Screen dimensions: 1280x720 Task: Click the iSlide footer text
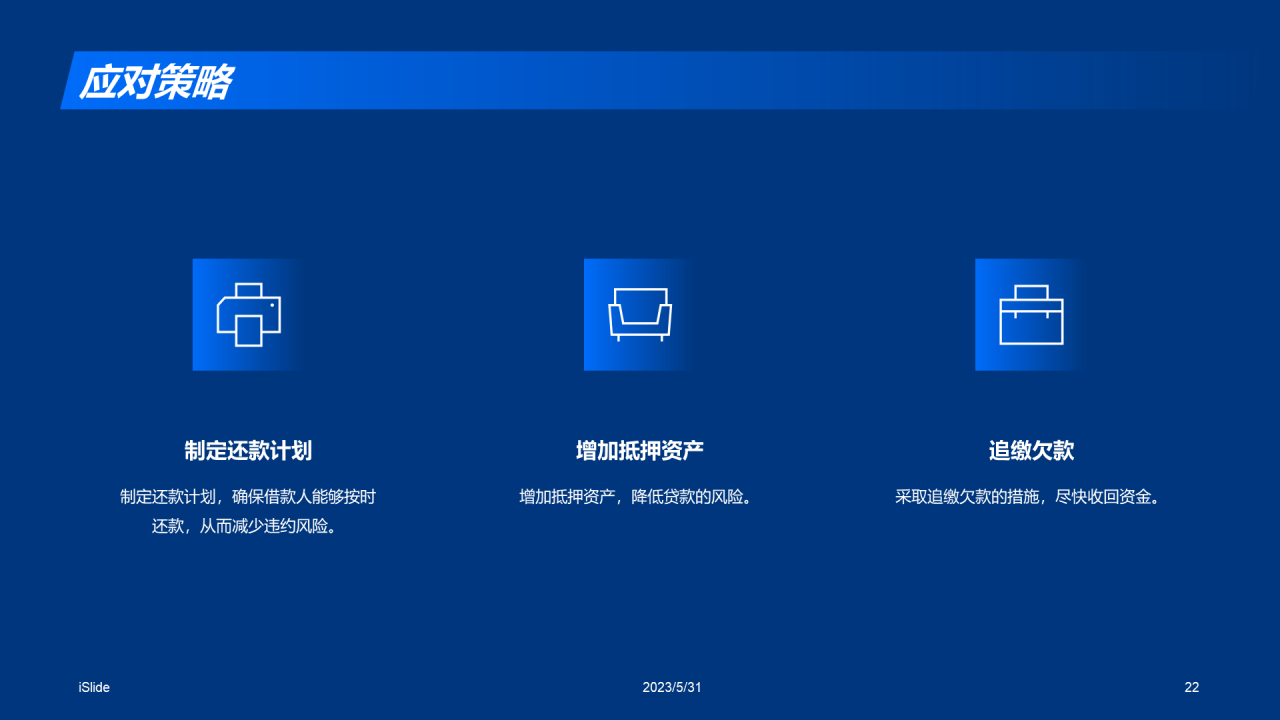click(x=94, y=688)
